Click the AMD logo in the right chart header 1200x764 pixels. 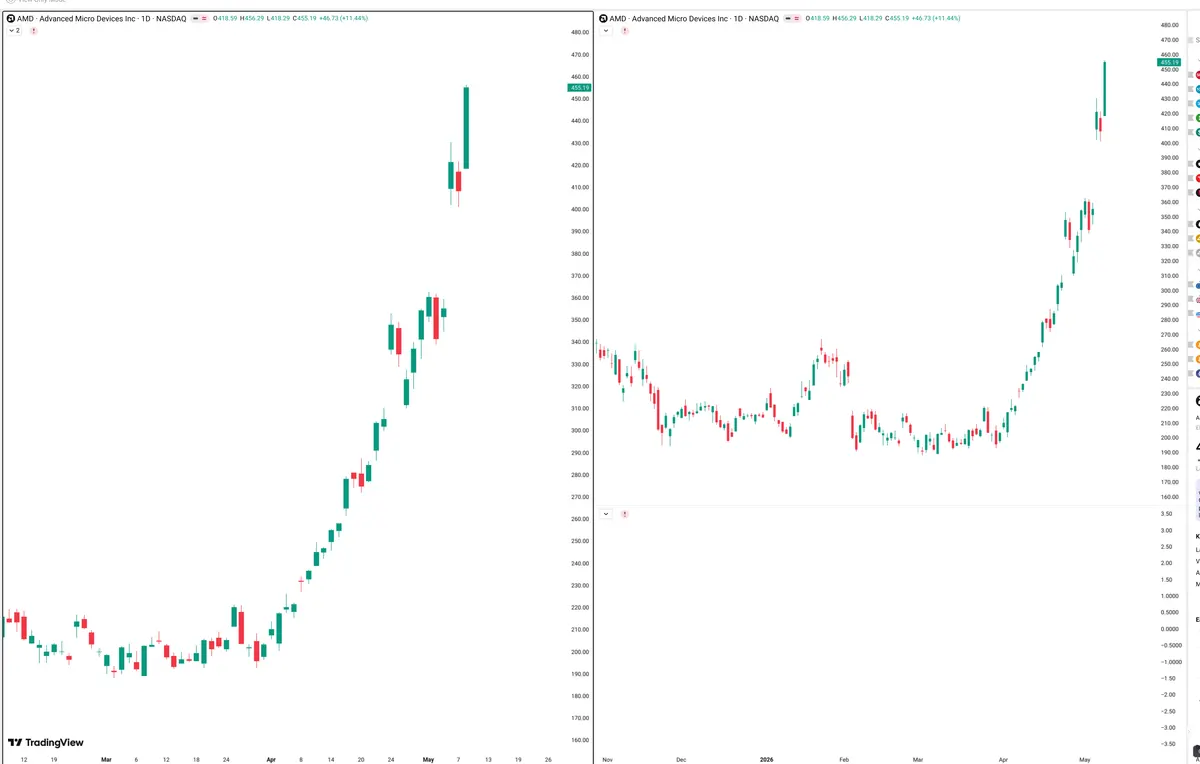pyautogui.click(x=605, y=19)
